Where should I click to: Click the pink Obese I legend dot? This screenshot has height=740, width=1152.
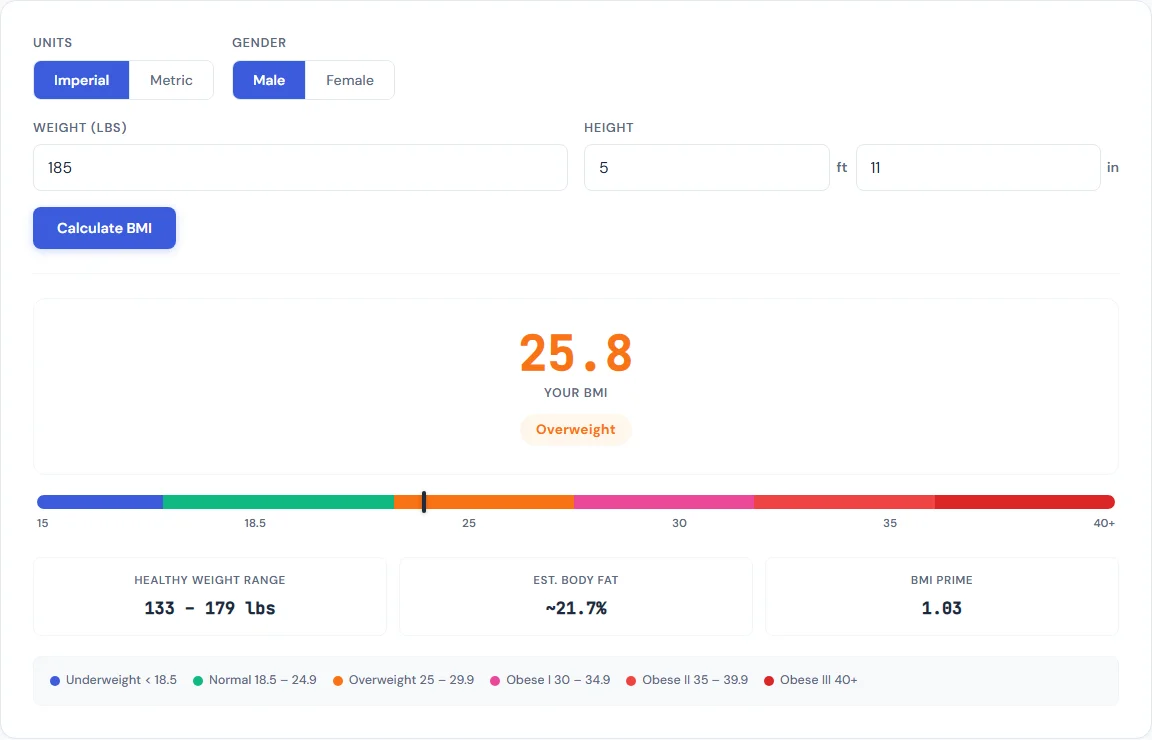pos(496,680)
